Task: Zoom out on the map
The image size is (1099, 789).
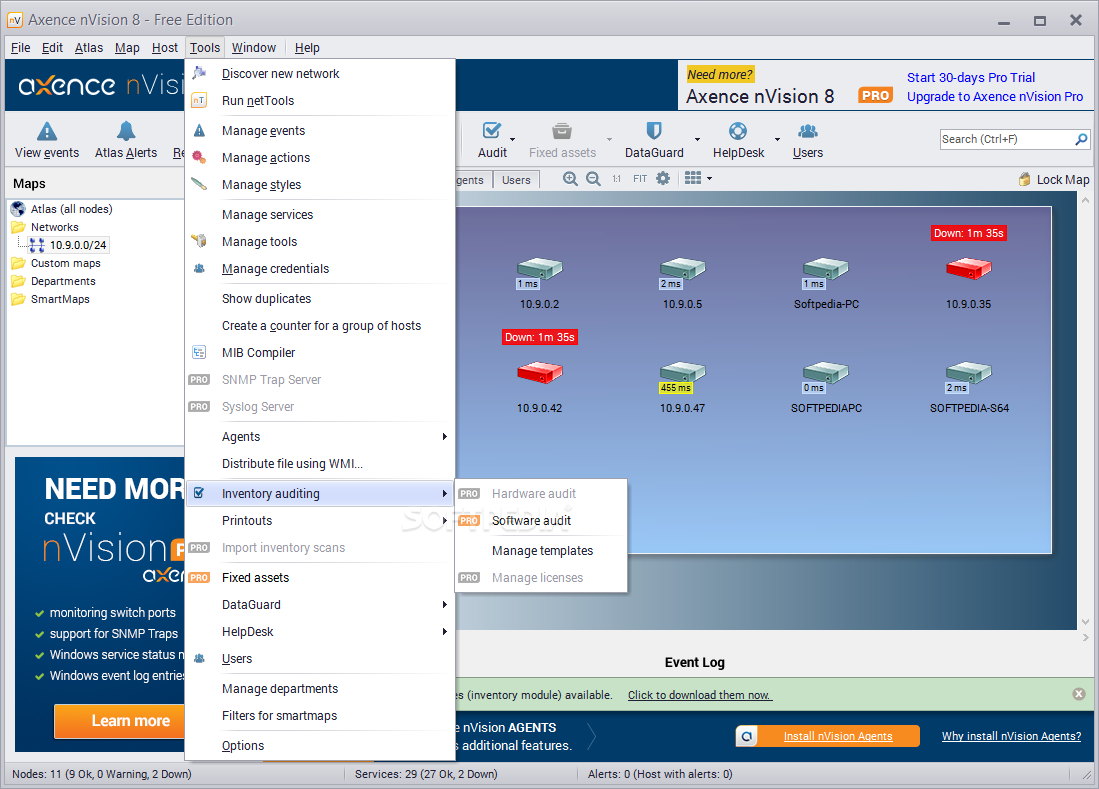Action: tap(594, 179)
